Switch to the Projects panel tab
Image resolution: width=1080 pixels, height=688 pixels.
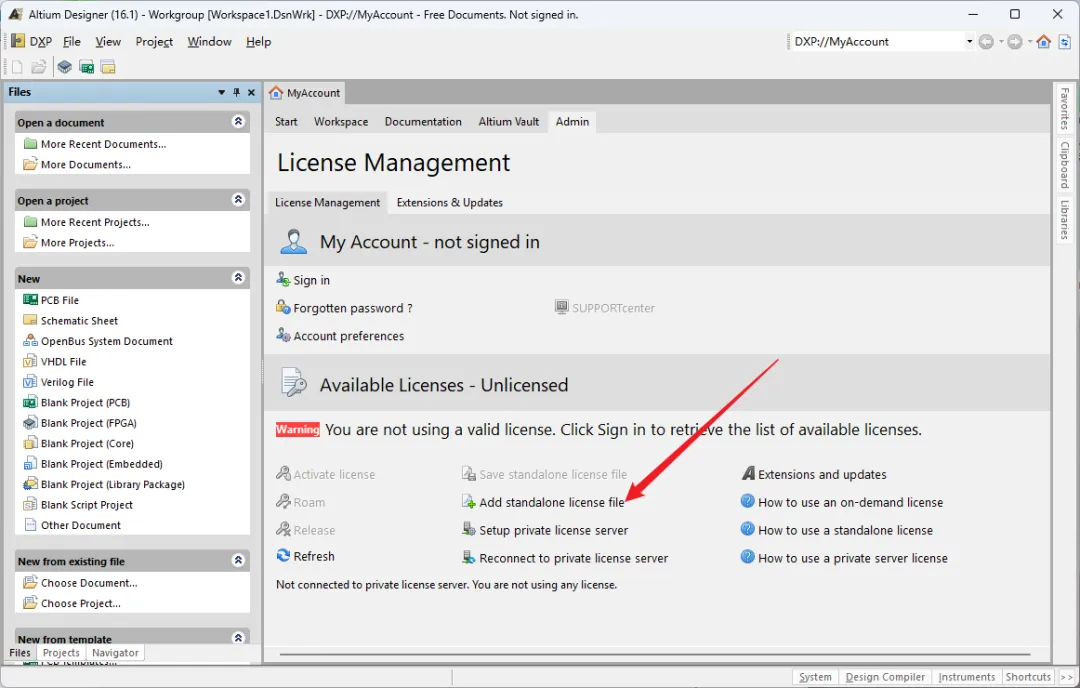(x=61, y=653)
